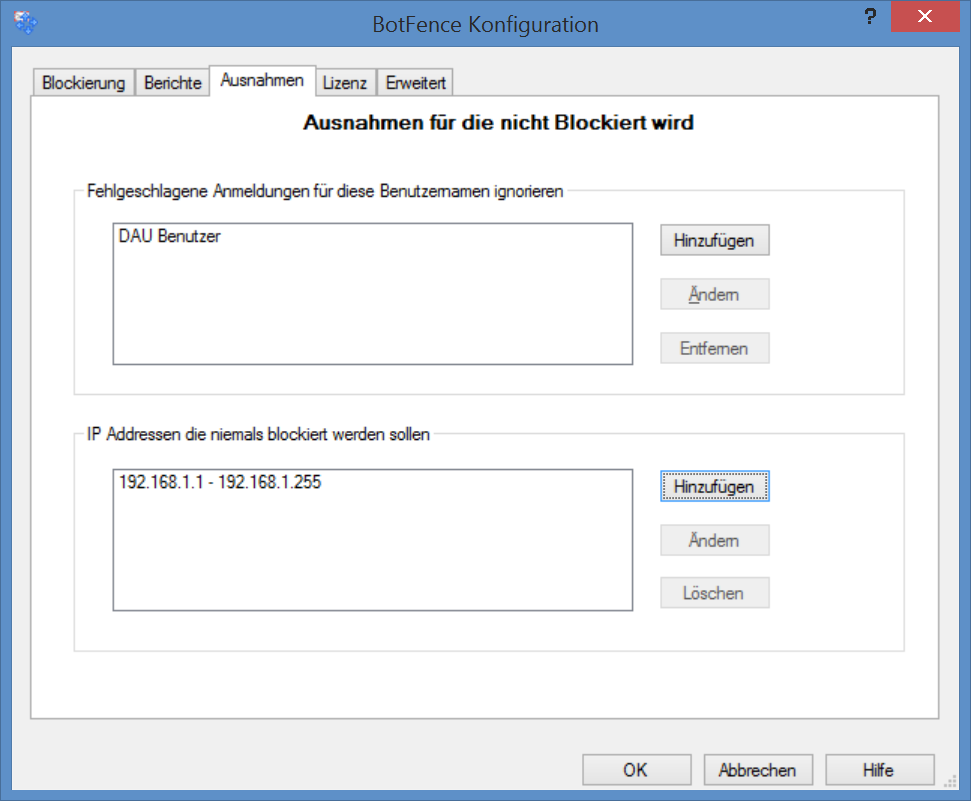Open the Berichte tab
971x801 pixels.
(173, 82)
